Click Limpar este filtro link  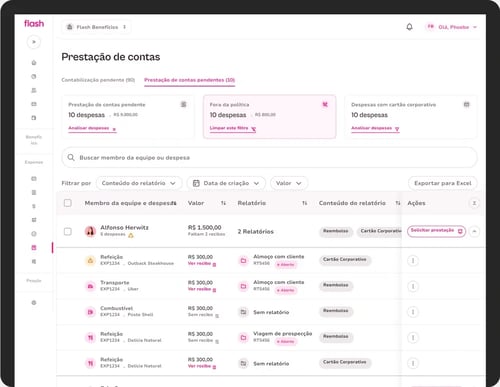point(233,128)
